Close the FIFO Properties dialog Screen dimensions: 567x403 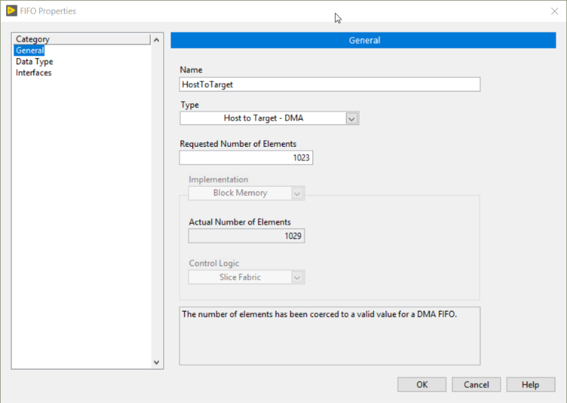pos(554,11)
